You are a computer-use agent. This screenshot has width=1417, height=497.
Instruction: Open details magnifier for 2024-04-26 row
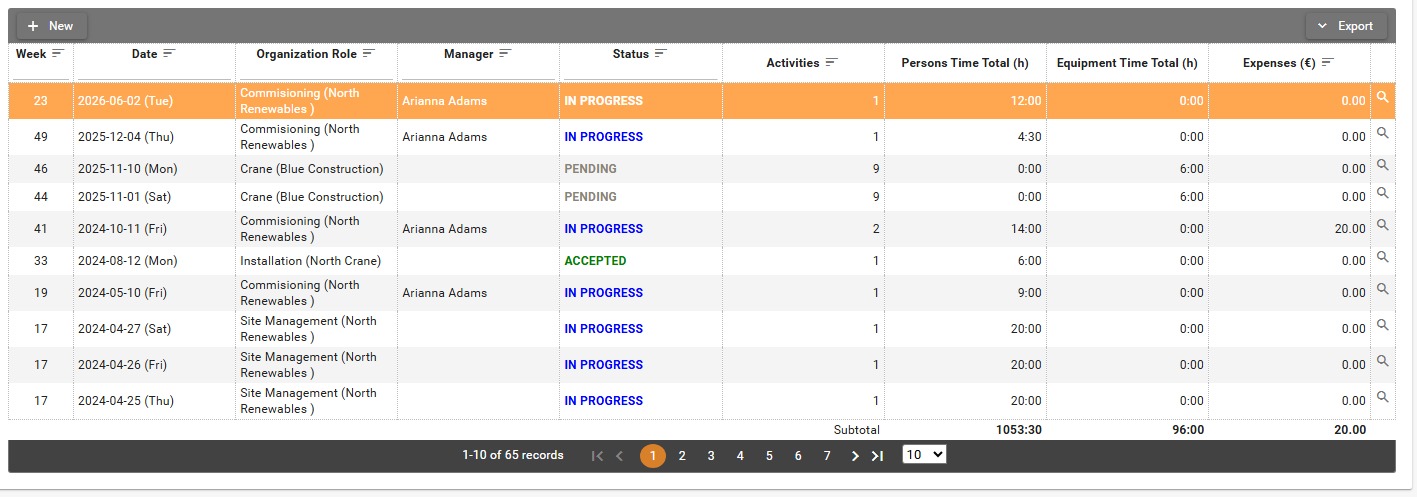[1383, 361]
